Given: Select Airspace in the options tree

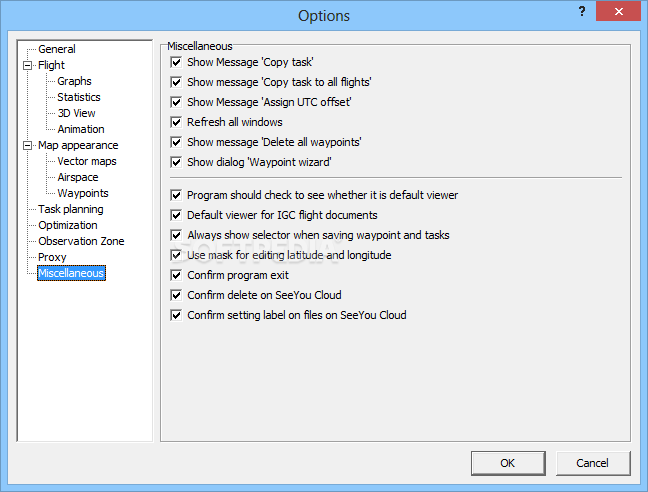Looking at the screenshot, I should point(78,177).
